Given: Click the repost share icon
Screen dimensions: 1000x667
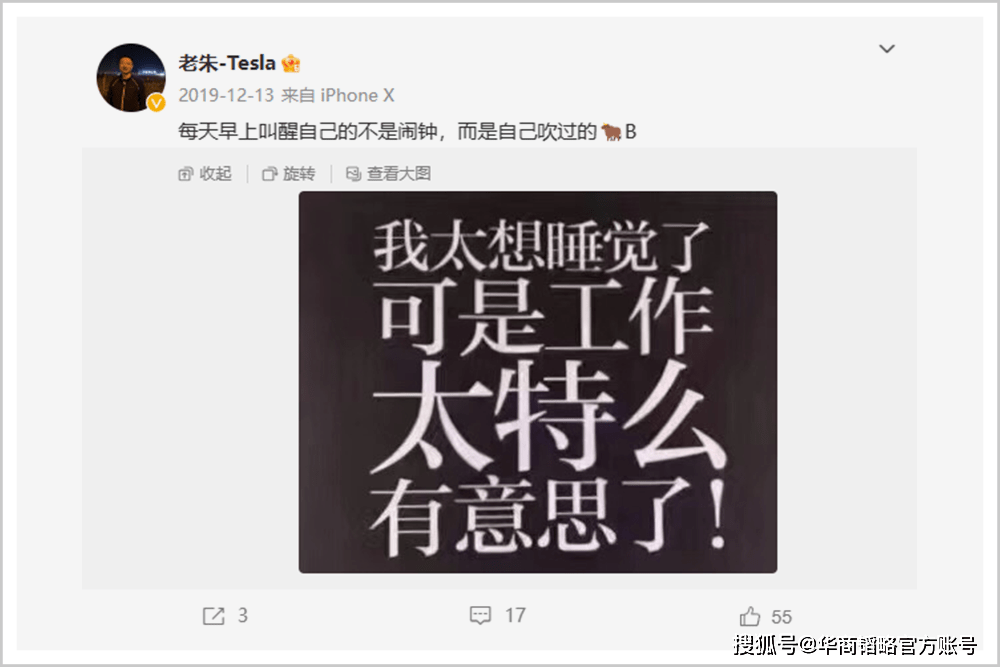Looking at the screenshot, I should click(214, 616).
